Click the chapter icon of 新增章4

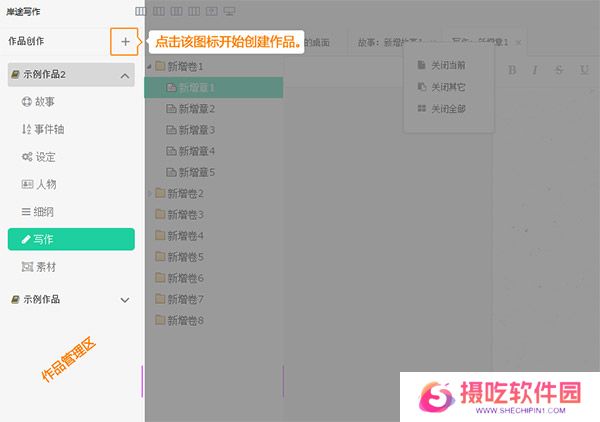(x=171, y=151)
